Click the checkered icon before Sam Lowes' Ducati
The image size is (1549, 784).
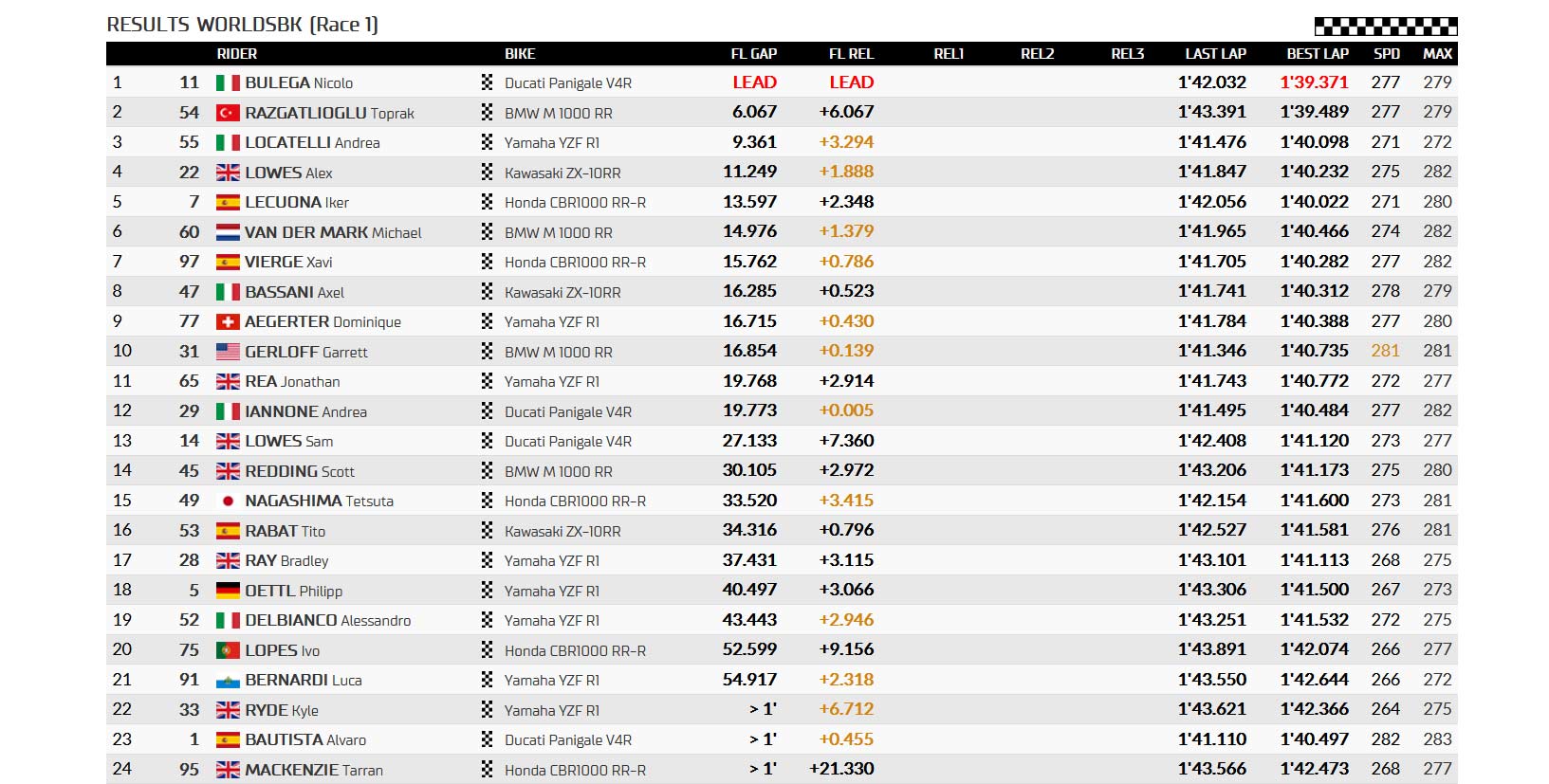point(487,441)
